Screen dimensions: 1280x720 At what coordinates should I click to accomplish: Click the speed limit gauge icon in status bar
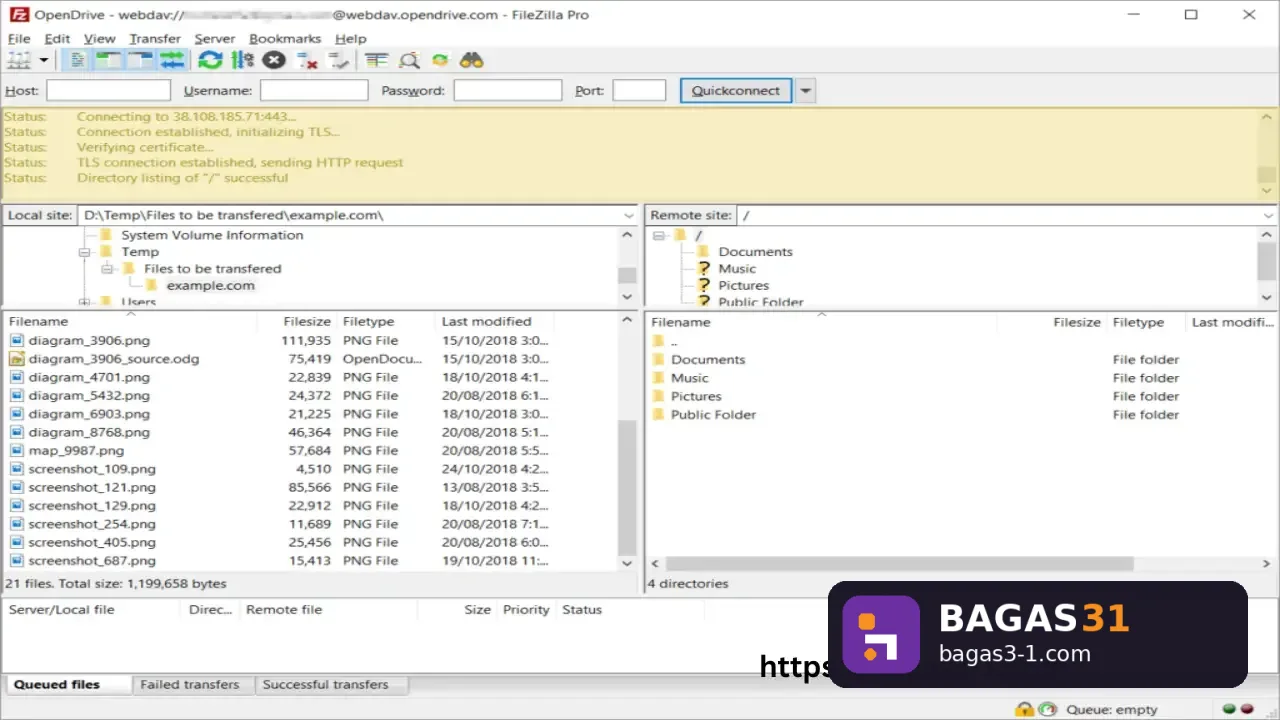coord(1047,709)
